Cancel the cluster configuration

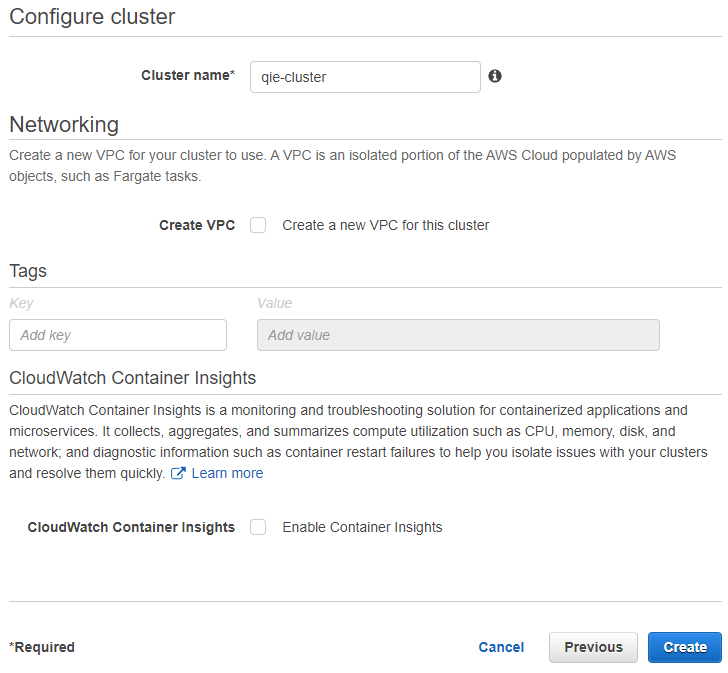(x=501, y=647)
